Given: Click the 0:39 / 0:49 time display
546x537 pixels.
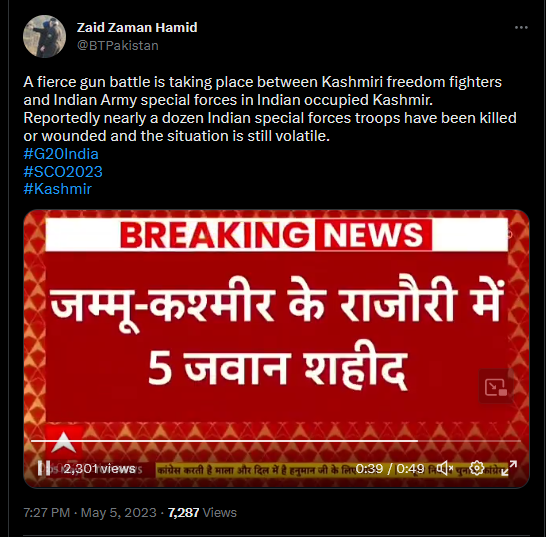Looking at the screenshot, I should [390, 469].
